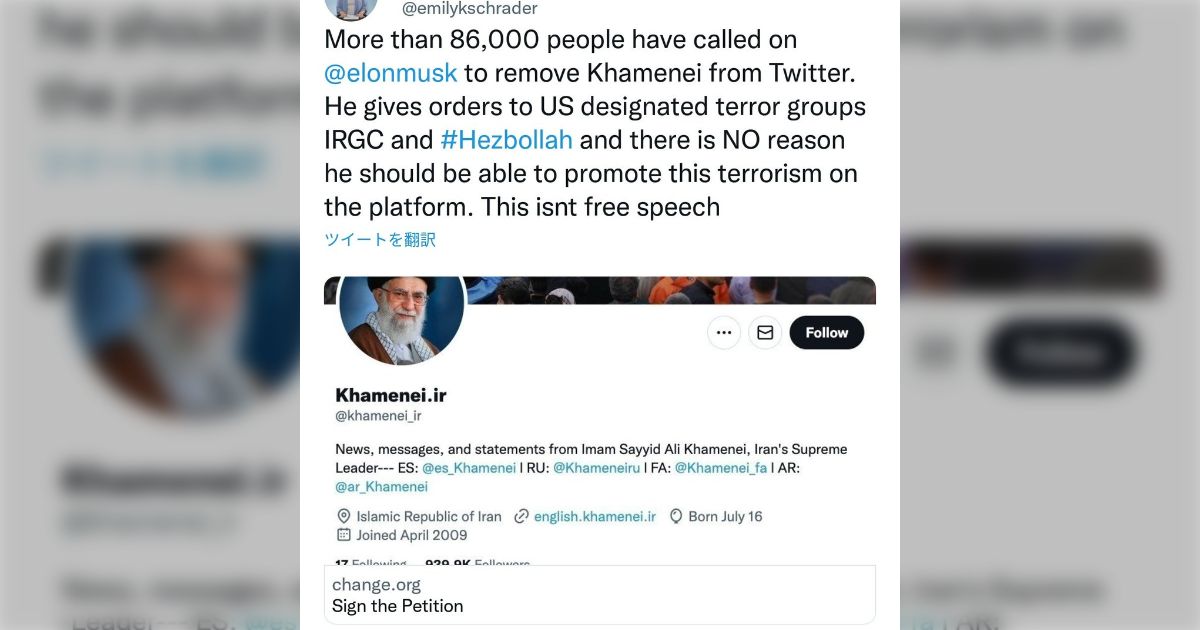Open the change.org Sign the Petition card

[x=599, y=595]
